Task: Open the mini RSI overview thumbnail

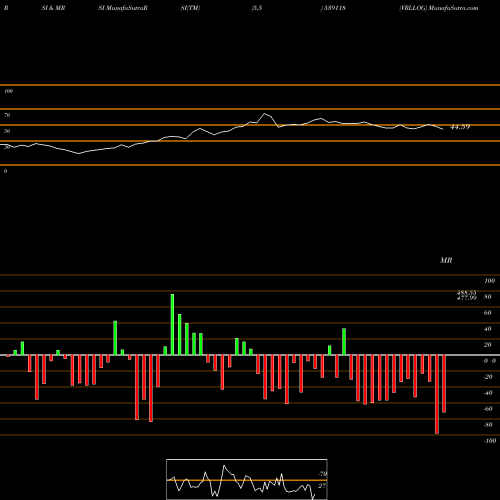Action: point(247,479)
